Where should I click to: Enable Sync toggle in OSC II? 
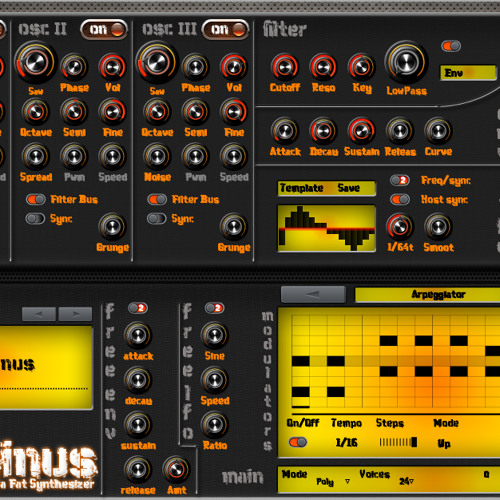35,219
